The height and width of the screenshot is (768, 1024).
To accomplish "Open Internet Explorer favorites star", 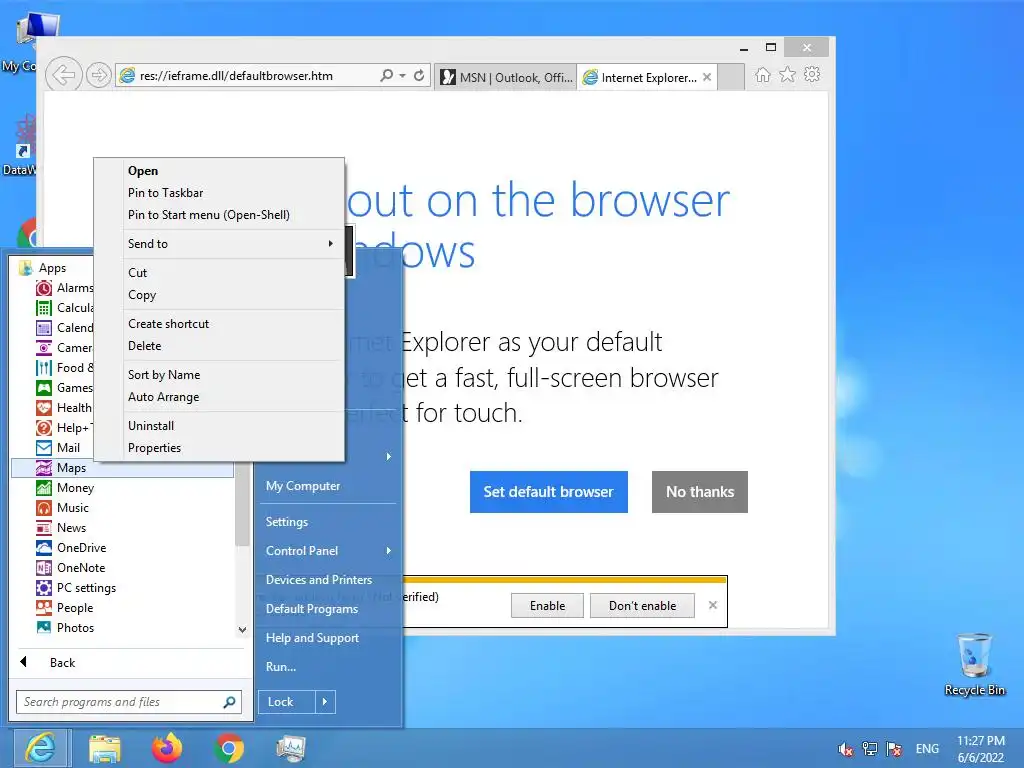I will [x=788, y=74].
